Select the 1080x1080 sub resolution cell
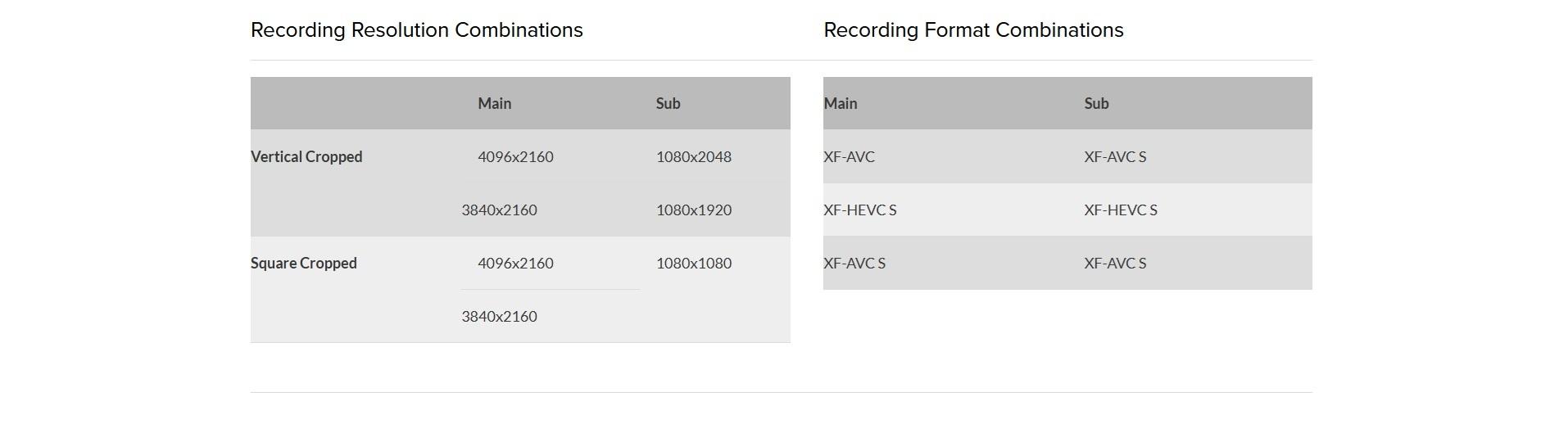1568x433 pixels. 693,264
